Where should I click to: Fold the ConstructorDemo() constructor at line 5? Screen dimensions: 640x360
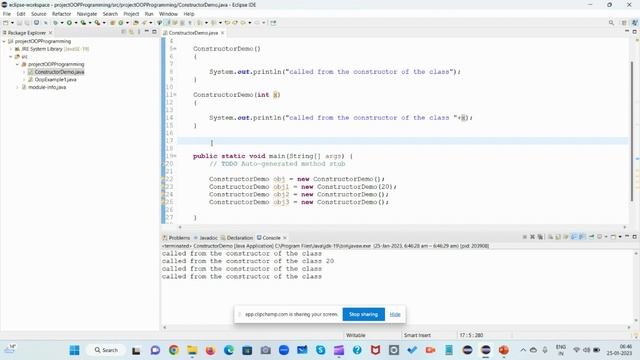[175, 49]
